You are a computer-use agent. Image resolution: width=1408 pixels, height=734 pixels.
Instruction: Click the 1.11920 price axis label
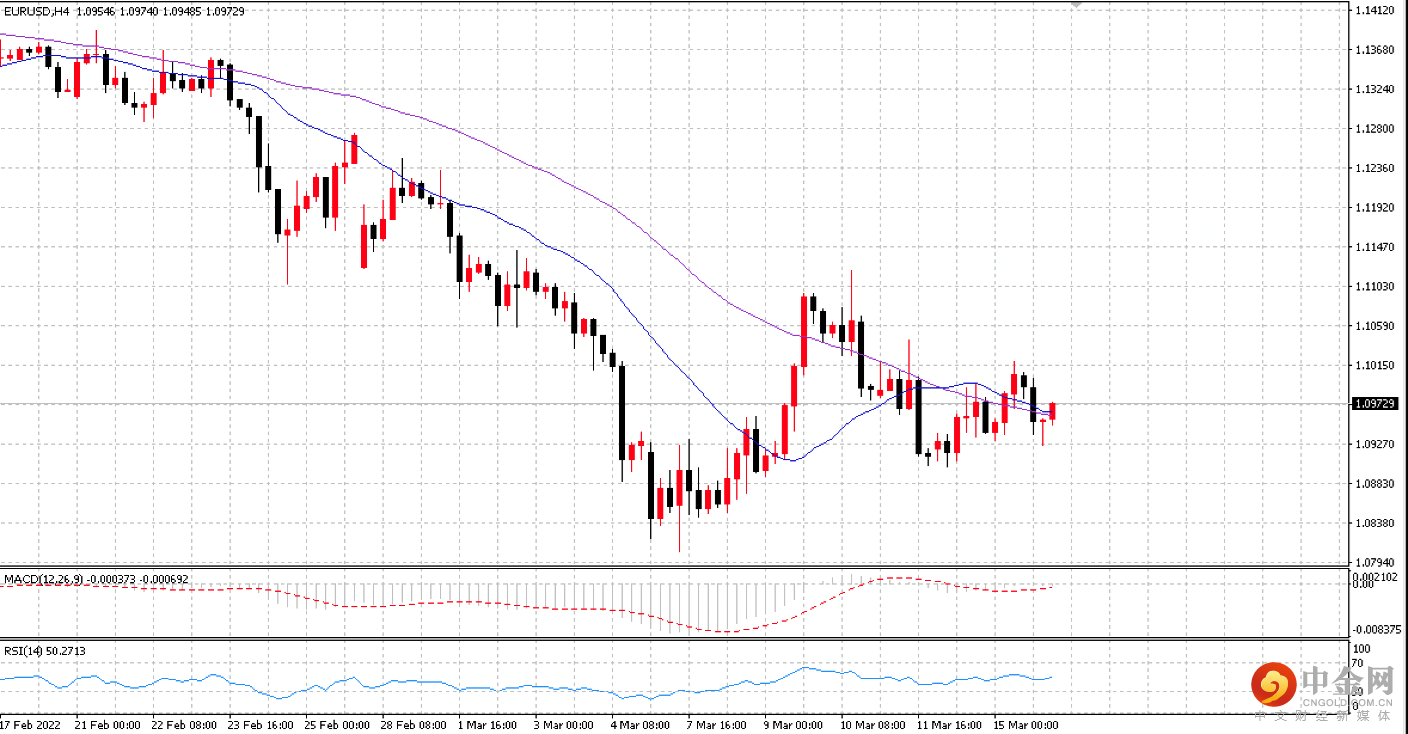(1373, 208)
